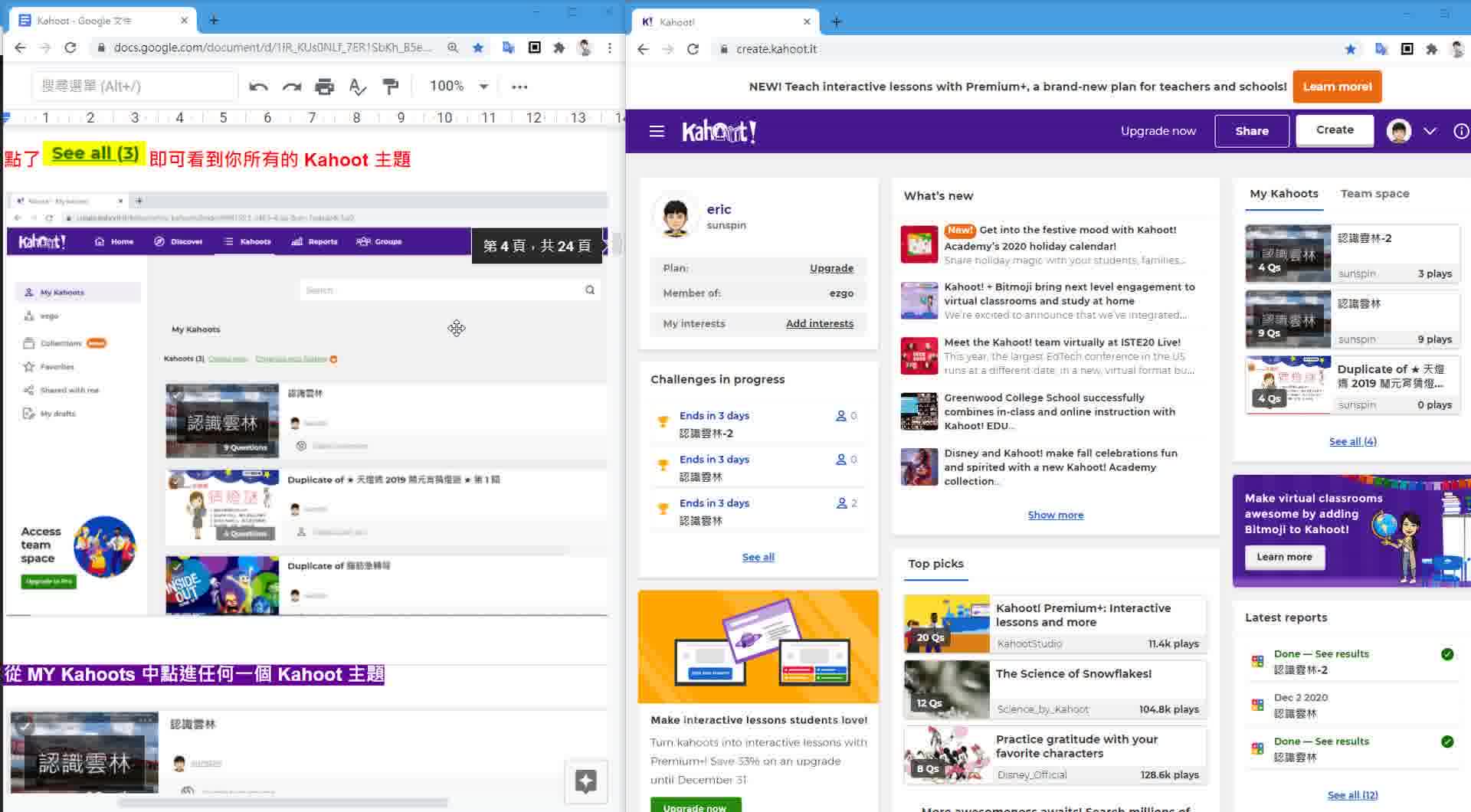Click Paint format icon in Docs toolbar
1471x812 pixels.
(391, 87)
